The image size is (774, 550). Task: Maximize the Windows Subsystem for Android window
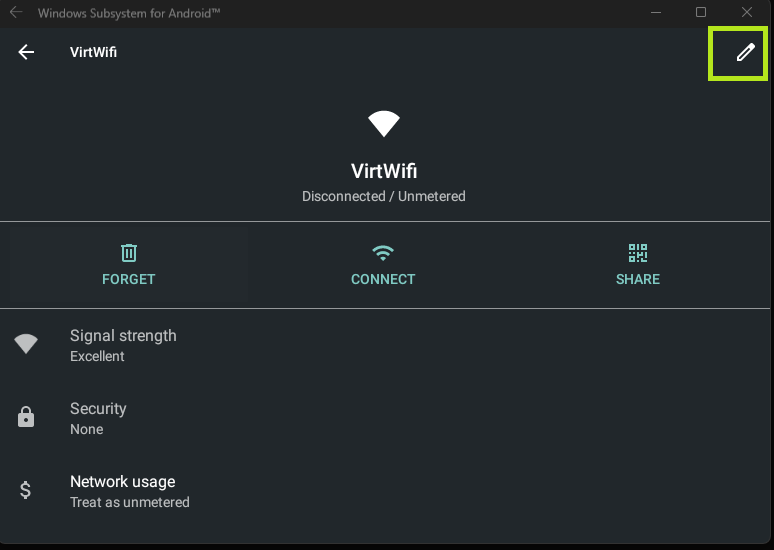[701, 13]
